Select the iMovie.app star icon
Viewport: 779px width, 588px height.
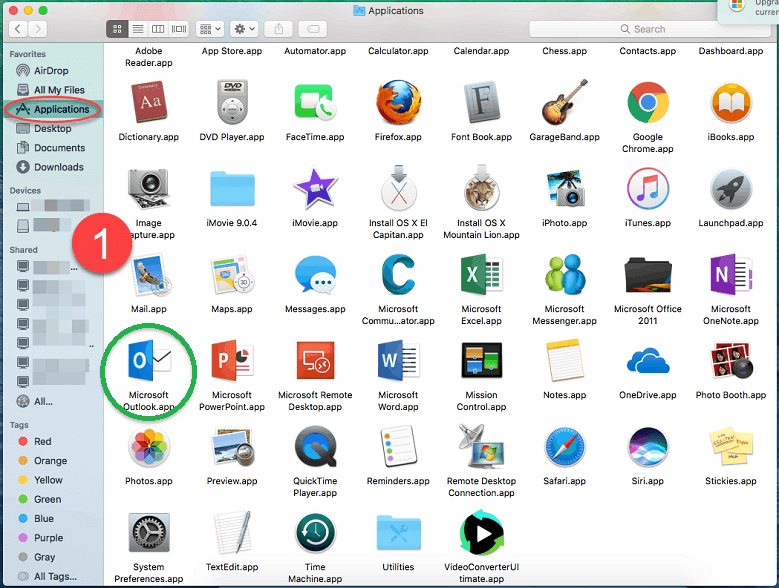coord(315,188)
